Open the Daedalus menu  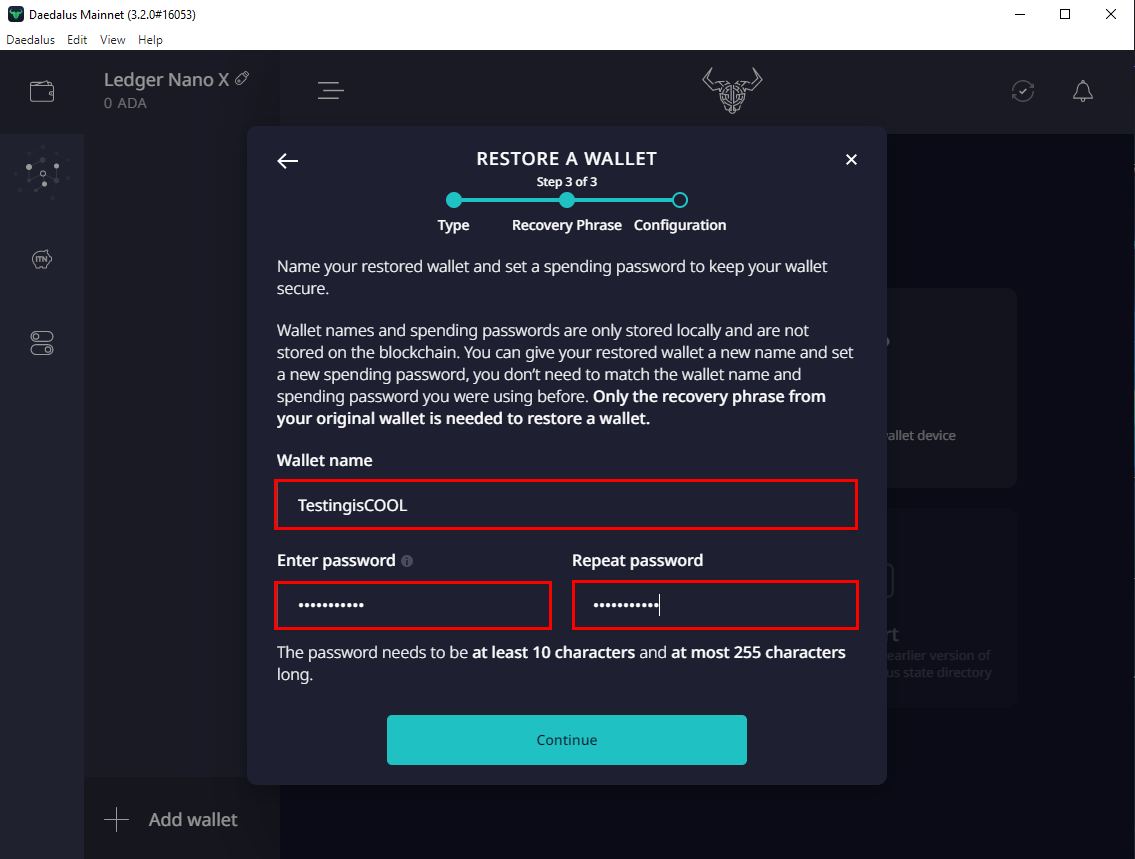[31, 40]
